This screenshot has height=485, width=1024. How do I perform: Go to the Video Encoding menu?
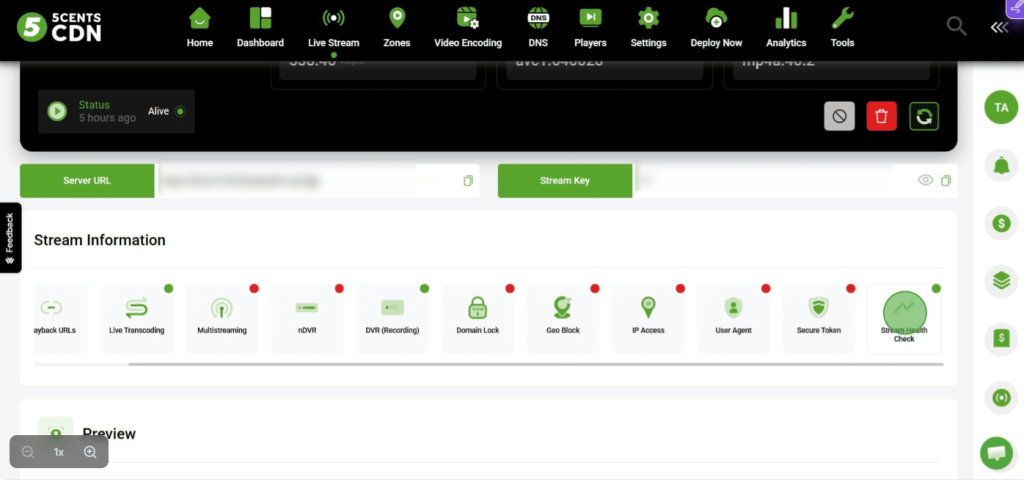pyautogui.click(x=468, y=27)
